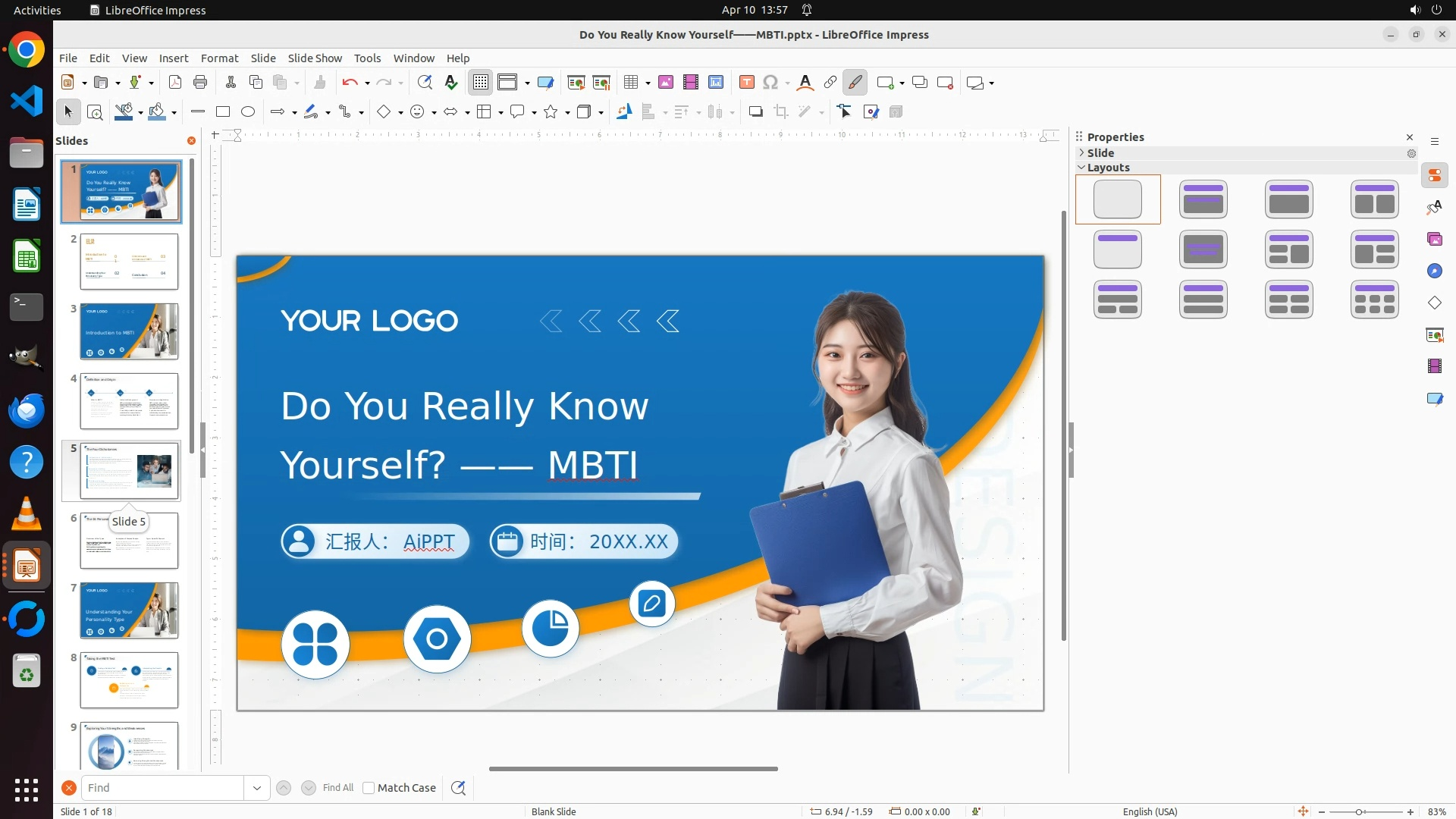The image size is (1456, 819).
Task: Click the Print icon in toolbar
Action: (x=200, y=83)
